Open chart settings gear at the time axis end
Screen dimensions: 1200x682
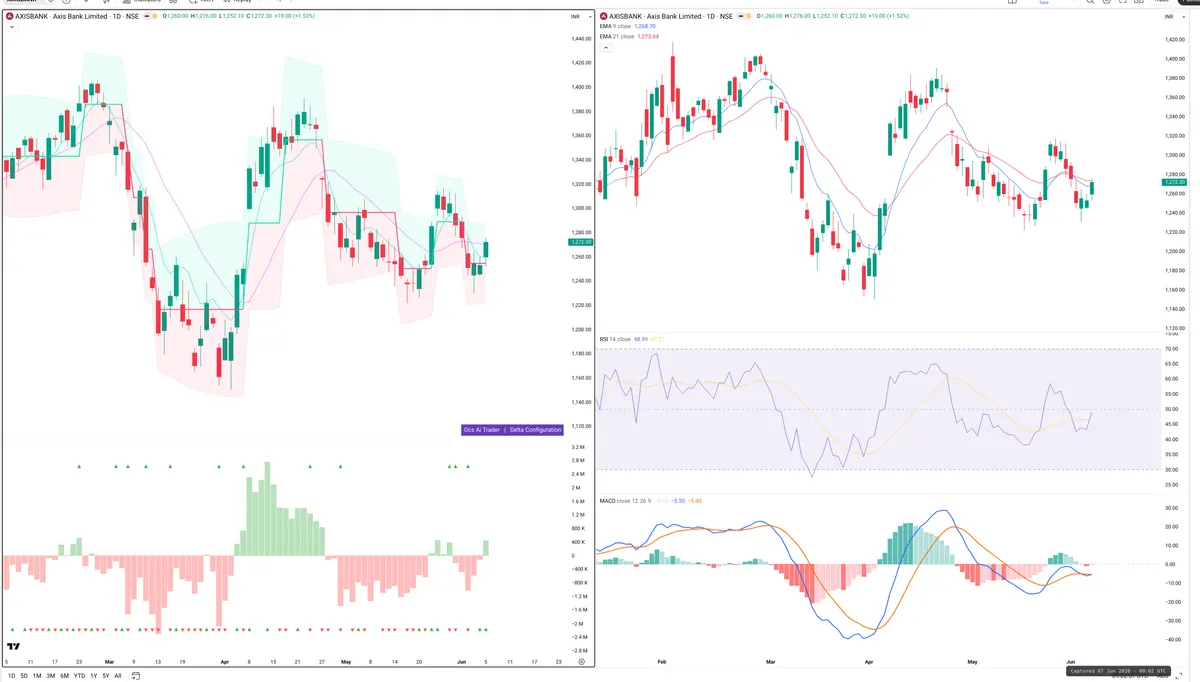(x=581, y=662)
